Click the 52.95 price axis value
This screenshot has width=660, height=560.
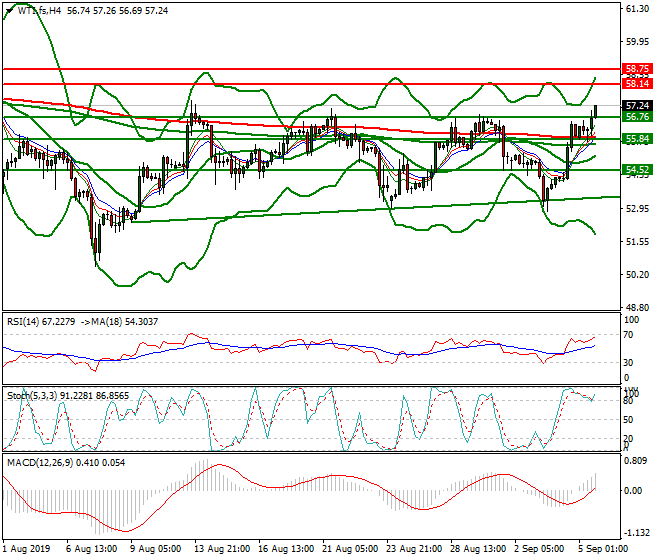(x=637, y=209)
